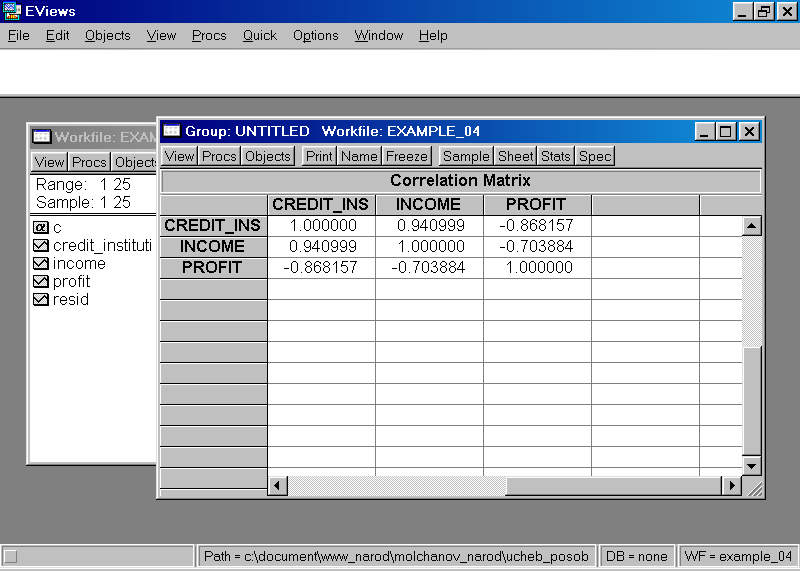Click the vertical scrollbar thumb in Group window
The width and height of the screenshot is (800, 571).
click(752, 400)
